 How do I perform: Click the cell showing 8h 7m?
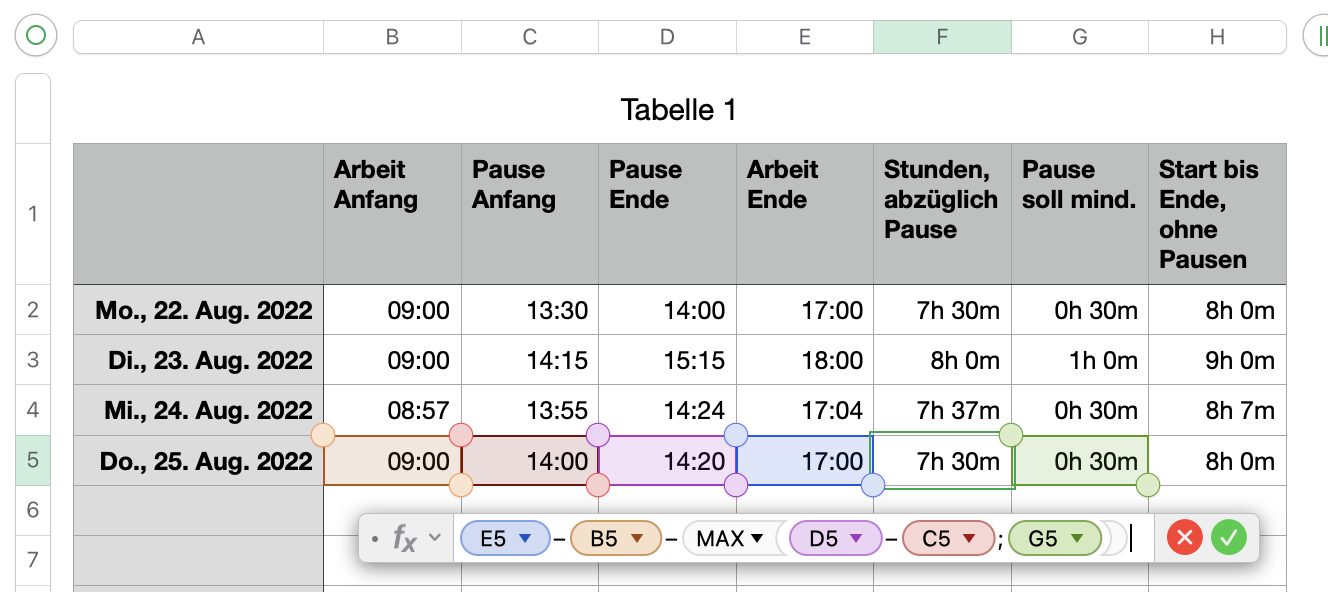1217,410
